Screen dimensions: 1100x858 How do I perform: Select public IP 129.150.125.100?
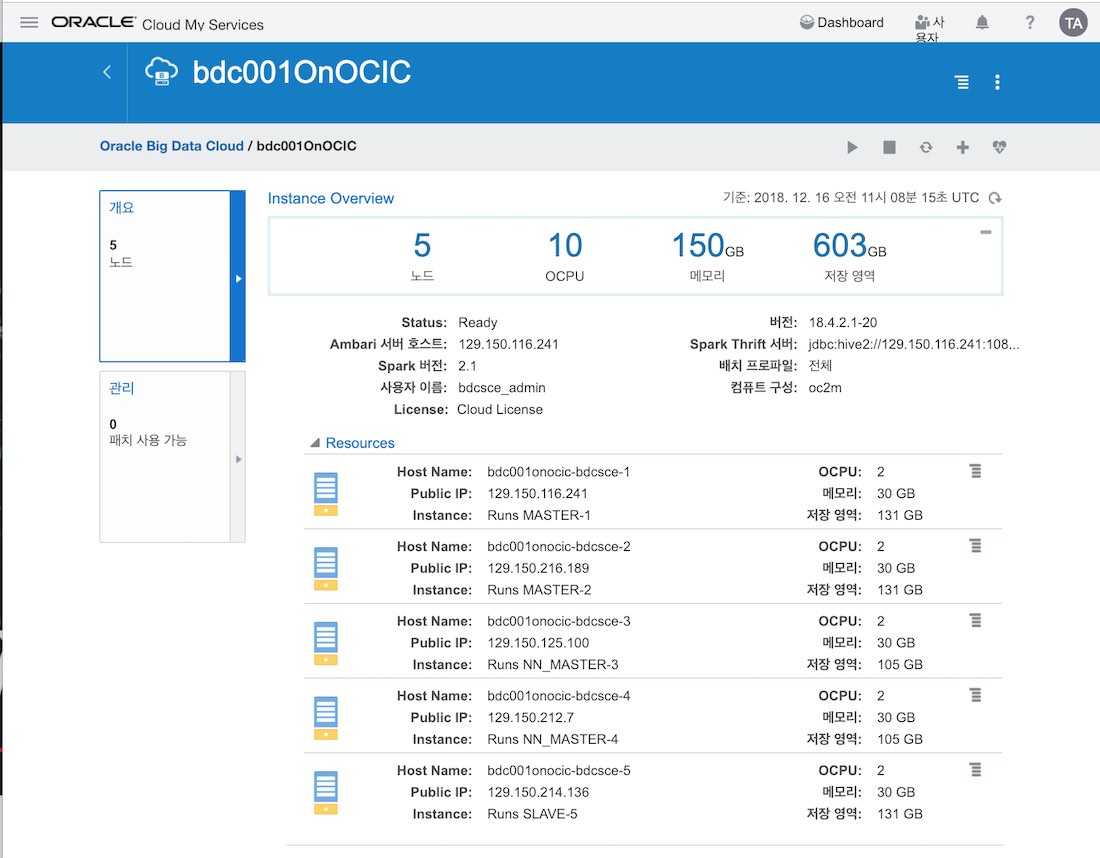(538, 643)
